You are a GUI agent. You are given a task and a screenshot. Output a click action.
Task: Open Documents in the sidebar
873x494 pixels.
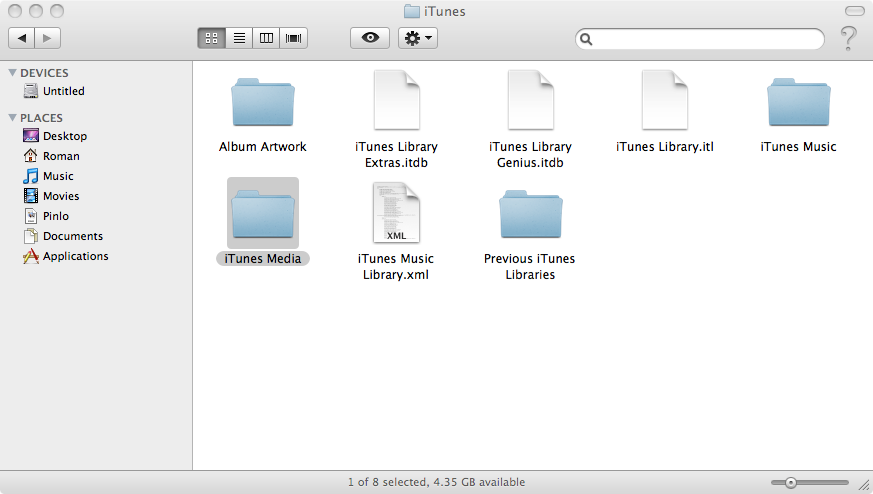[x=63, y=236]
